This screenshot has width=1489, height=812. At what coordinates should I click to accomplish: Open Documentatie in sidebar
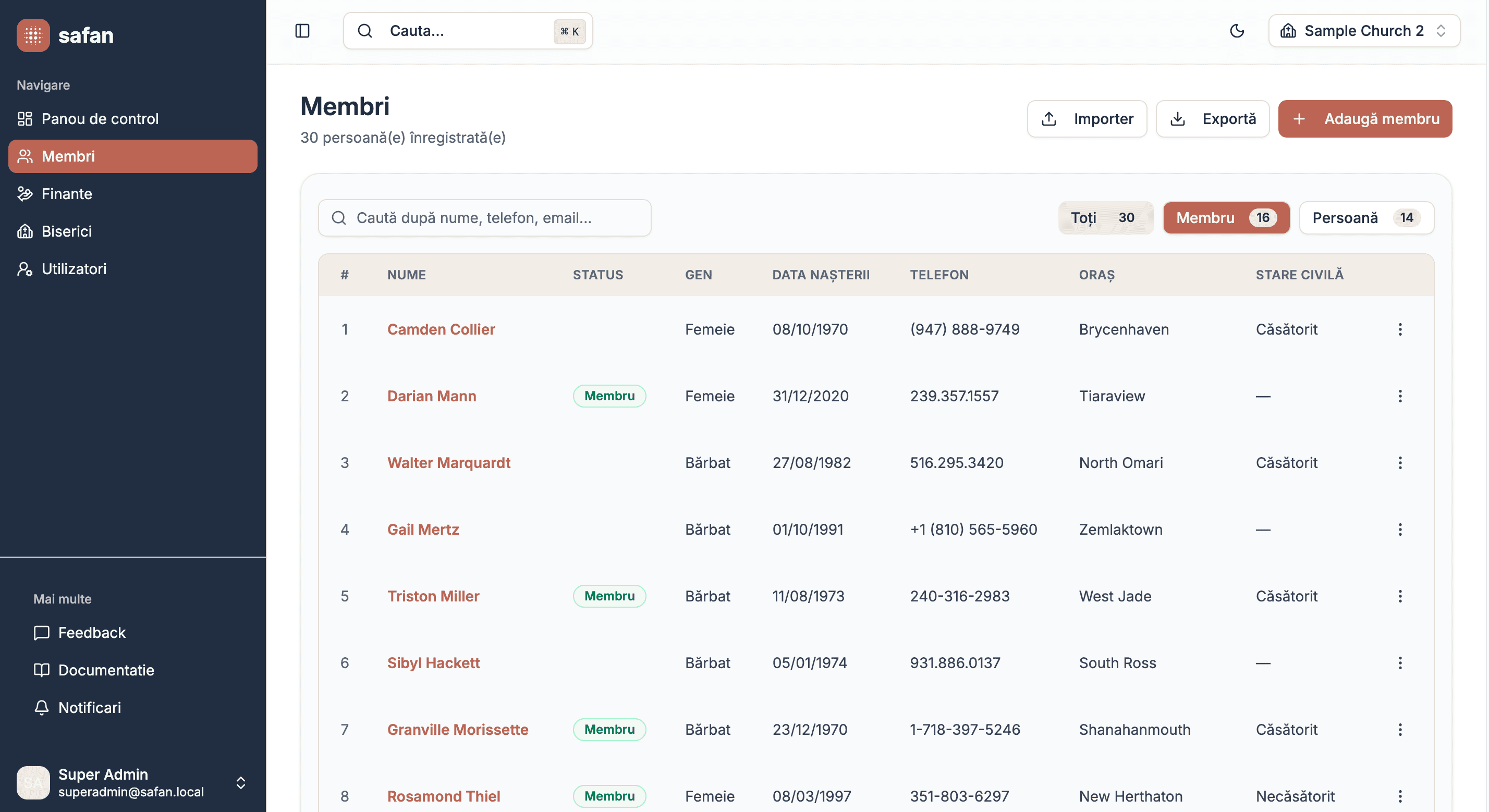(106, 670)
